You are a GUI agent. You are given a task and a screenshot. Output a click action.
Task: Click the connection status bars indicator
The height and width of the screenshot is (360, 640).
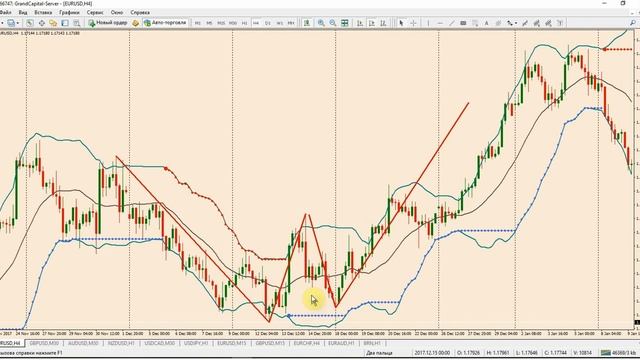605,353
